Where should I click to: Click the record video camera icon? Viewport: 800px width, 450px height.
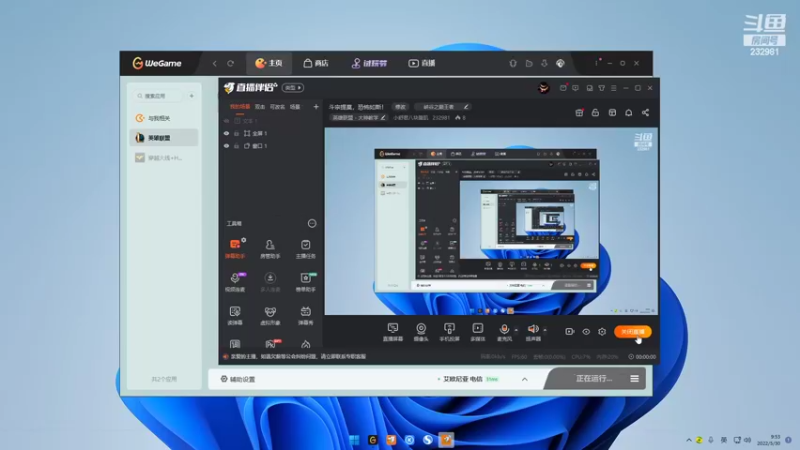[569, 332]
